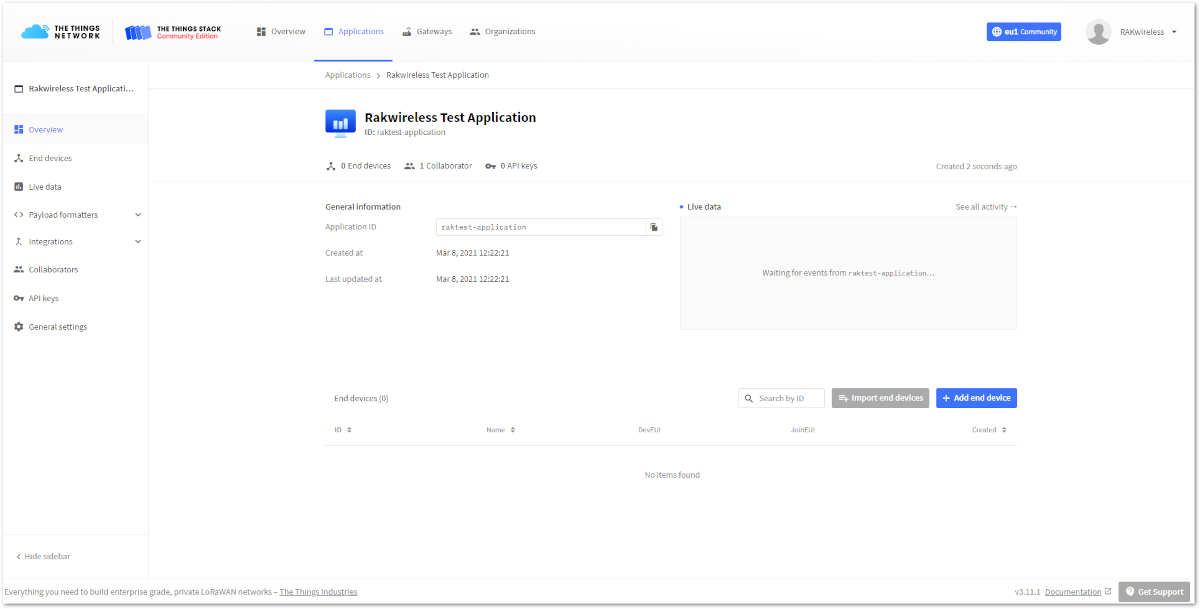Click 1 Collaborator count link

[x=438, y=166]
